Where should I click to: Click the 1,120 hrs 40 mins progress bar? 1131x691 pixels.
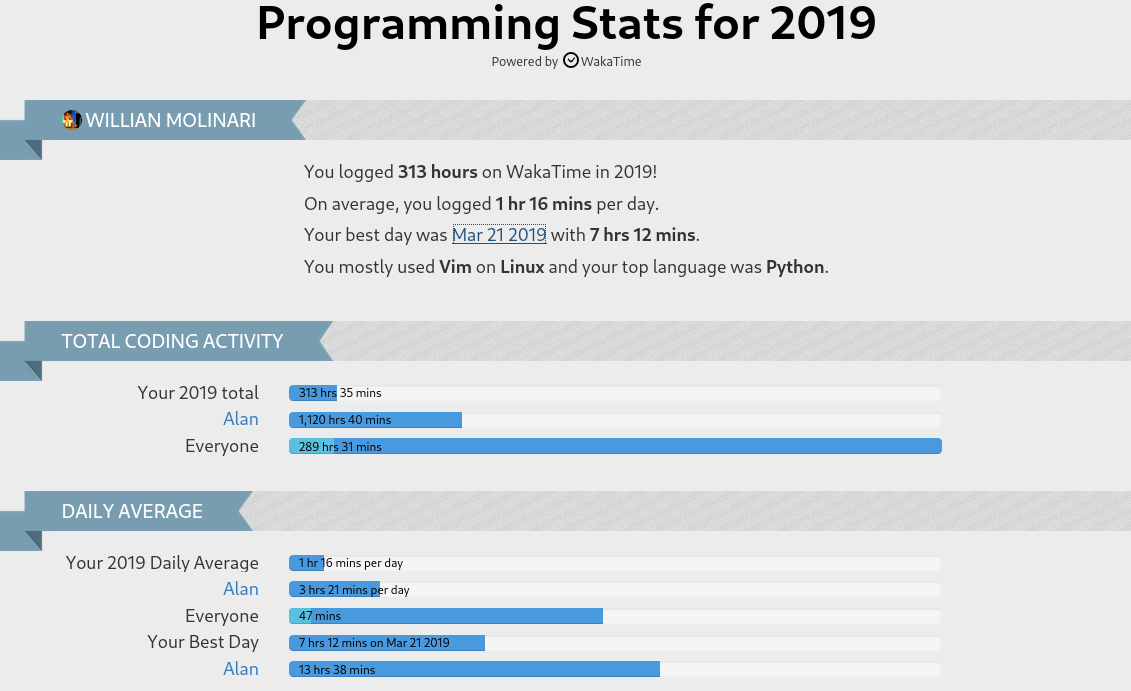click(615, 420)
